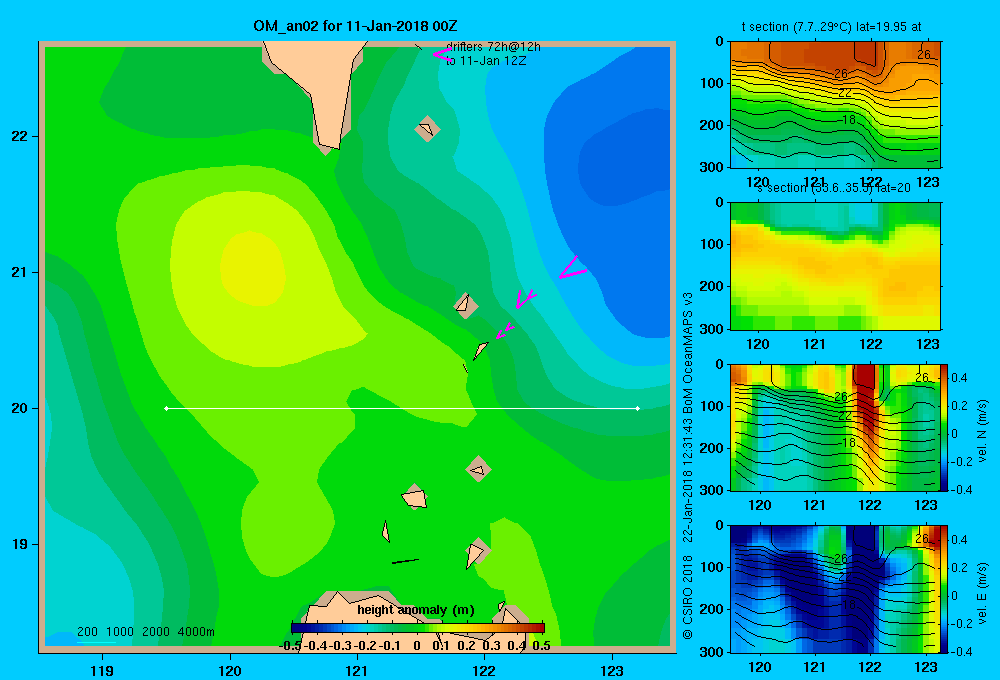Screen dimensions: 1000x680
Task: Click the largest magenta drifter arrow near latitude 21
Action: coord(571,268)
